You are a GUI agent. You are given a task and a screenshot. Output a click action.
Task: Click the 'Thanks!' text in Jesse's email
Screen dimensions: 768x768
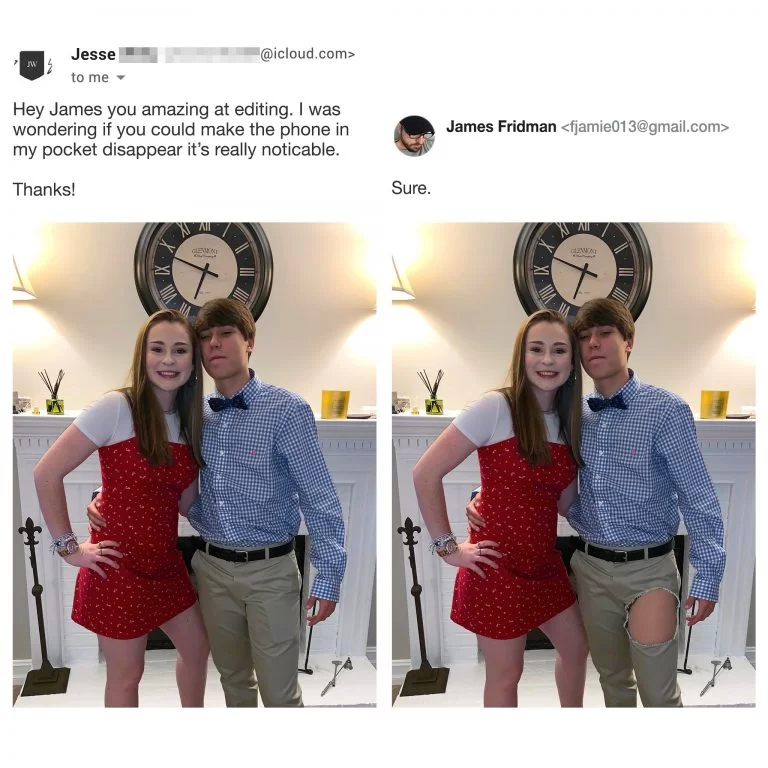coord(44,189)
